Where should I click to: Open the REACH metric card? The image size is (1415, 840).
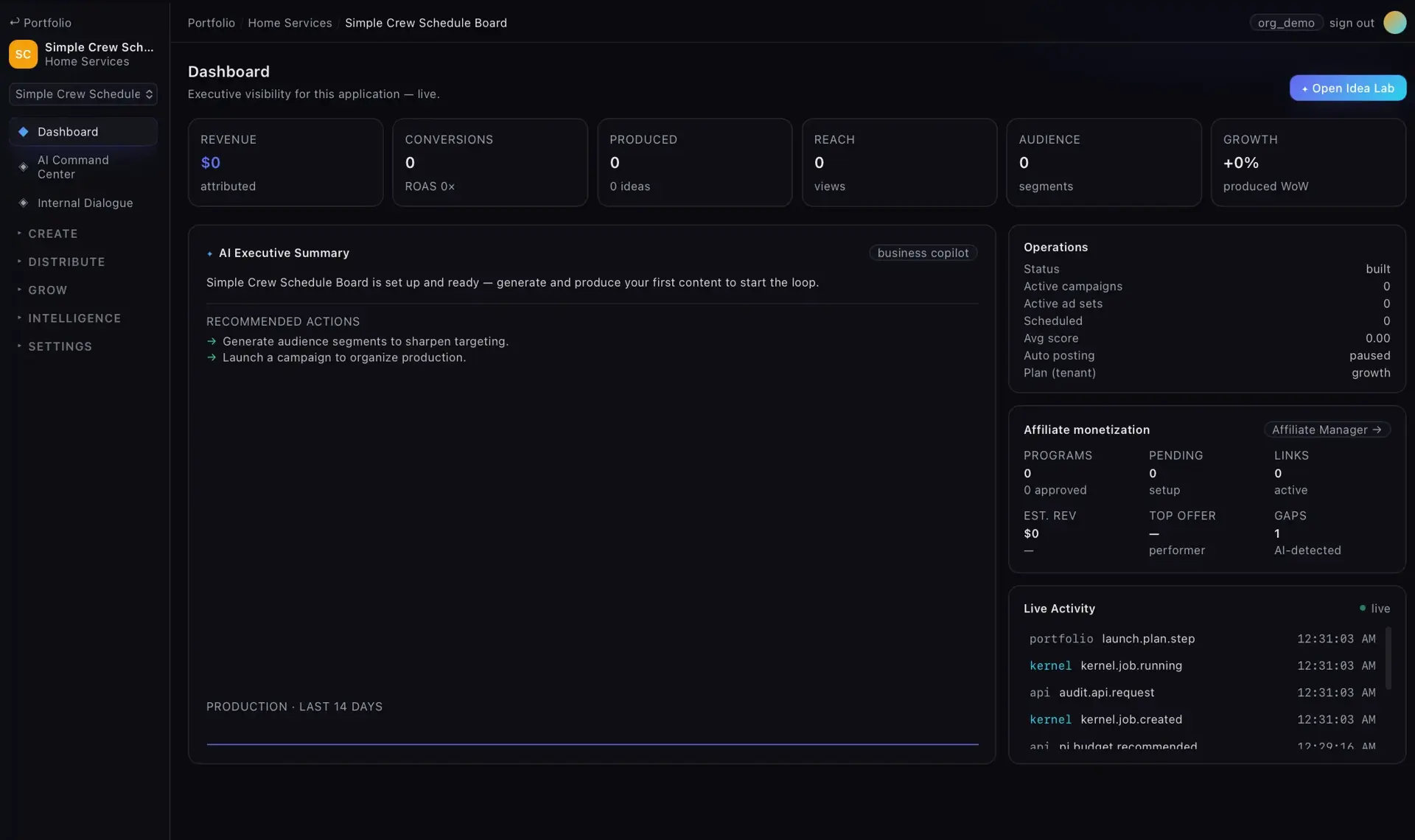(899, 162)
